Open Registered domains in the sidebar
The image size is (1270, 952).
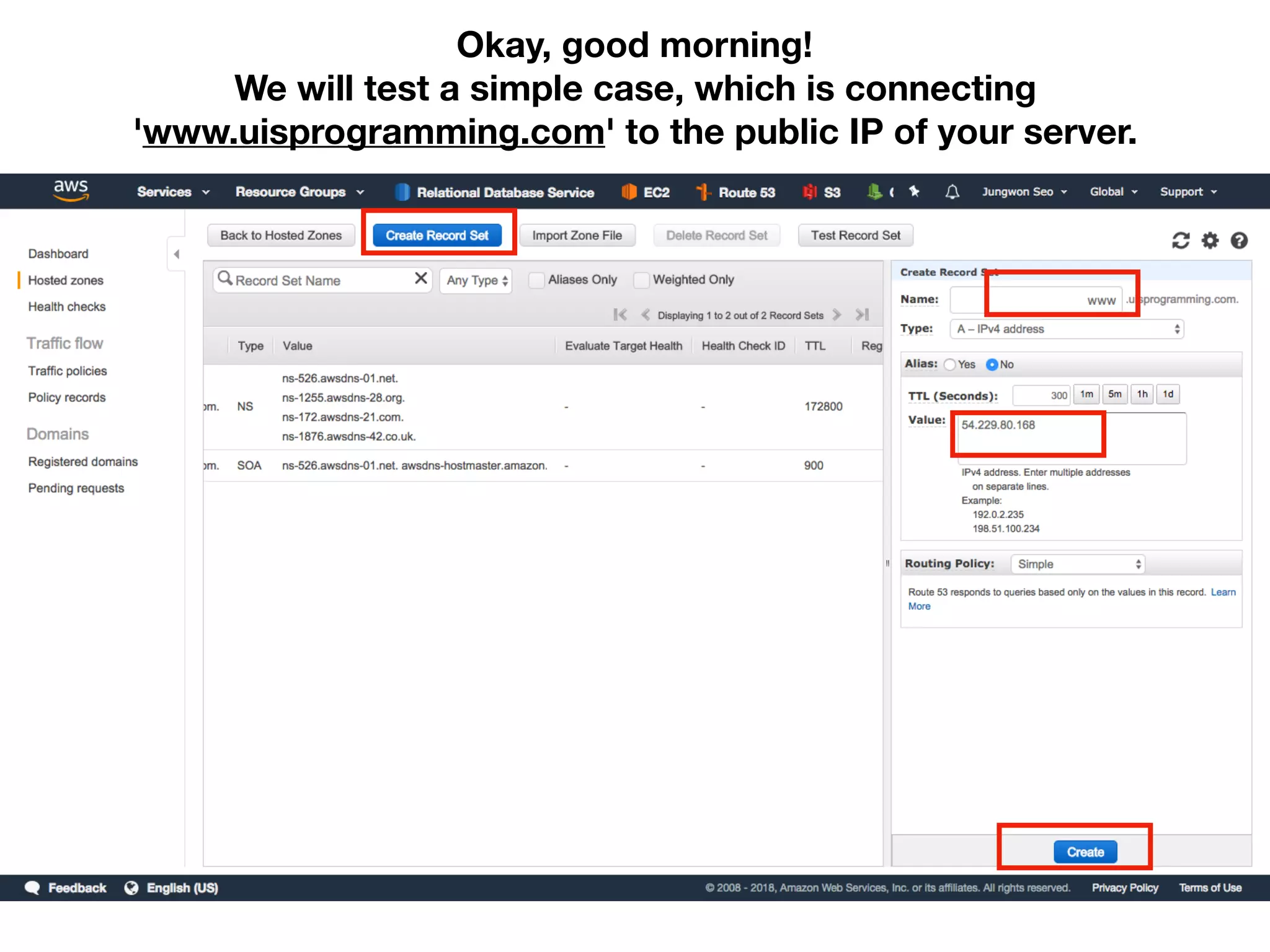click(x=83, y=462)
